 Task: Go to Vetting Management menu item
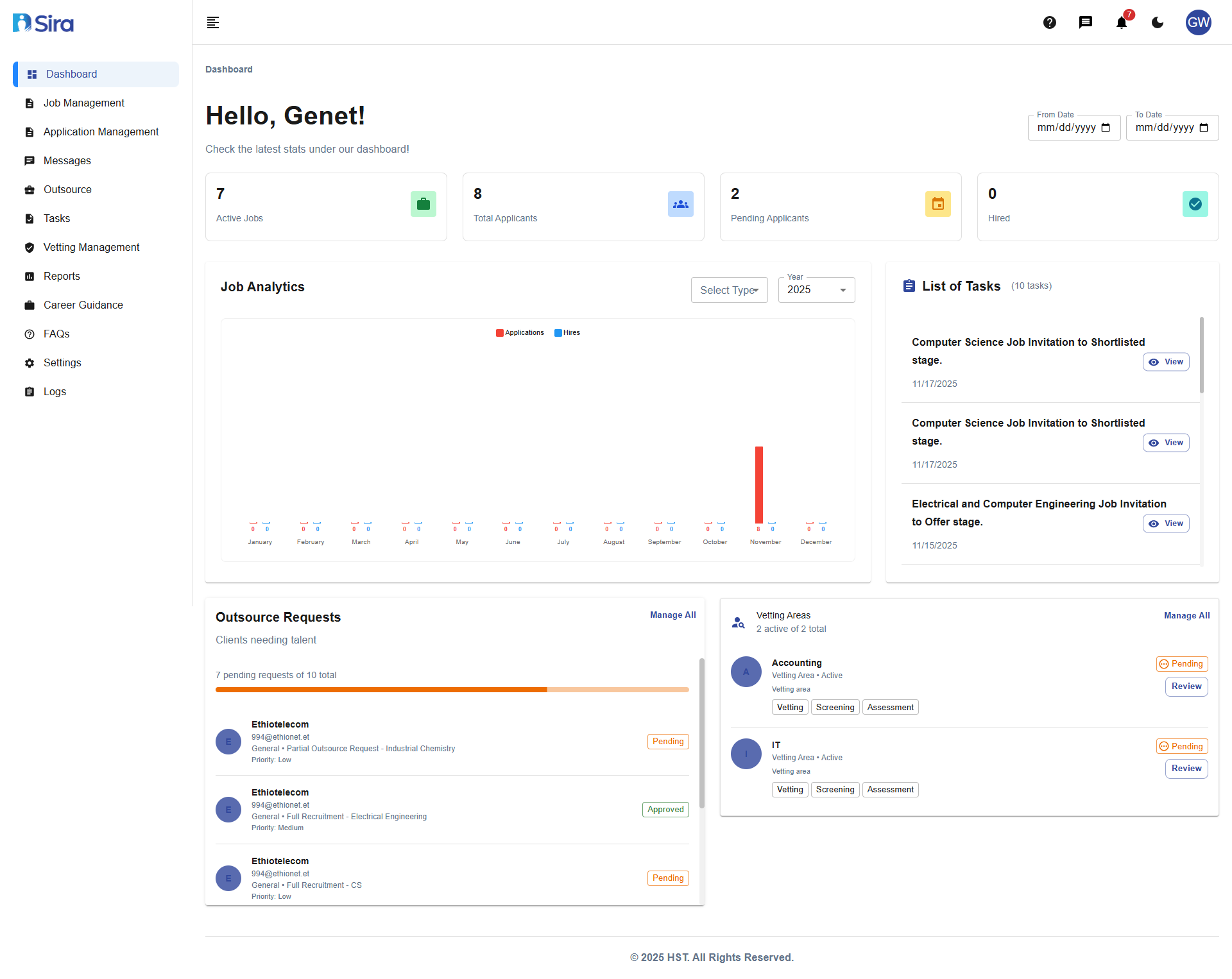point(91,248)
